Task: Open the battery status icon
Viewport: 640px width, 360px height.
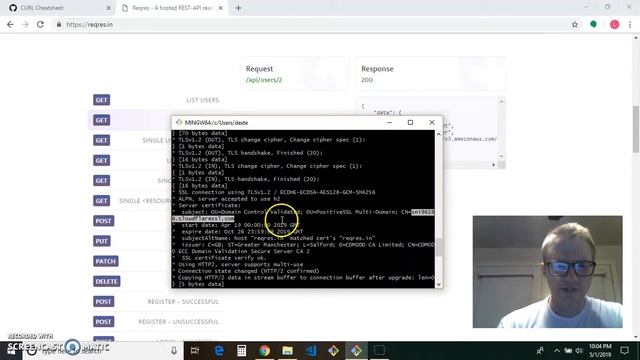Action: (x=568, y=351)
